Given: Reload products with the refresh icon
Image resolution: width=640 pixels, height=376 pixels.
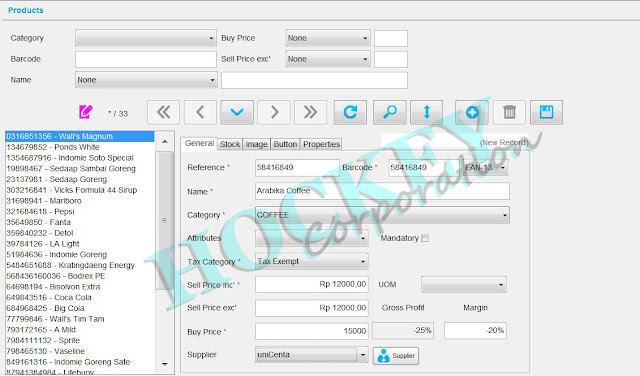Looking at the screenshot, I should click(x=350, y=112).
